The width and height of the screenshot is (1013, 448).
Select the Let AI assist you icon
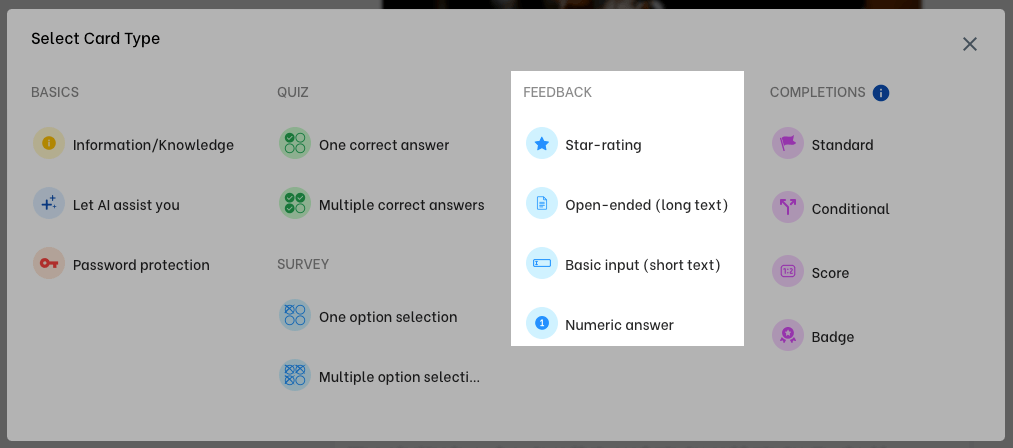[x=49, y=204]
